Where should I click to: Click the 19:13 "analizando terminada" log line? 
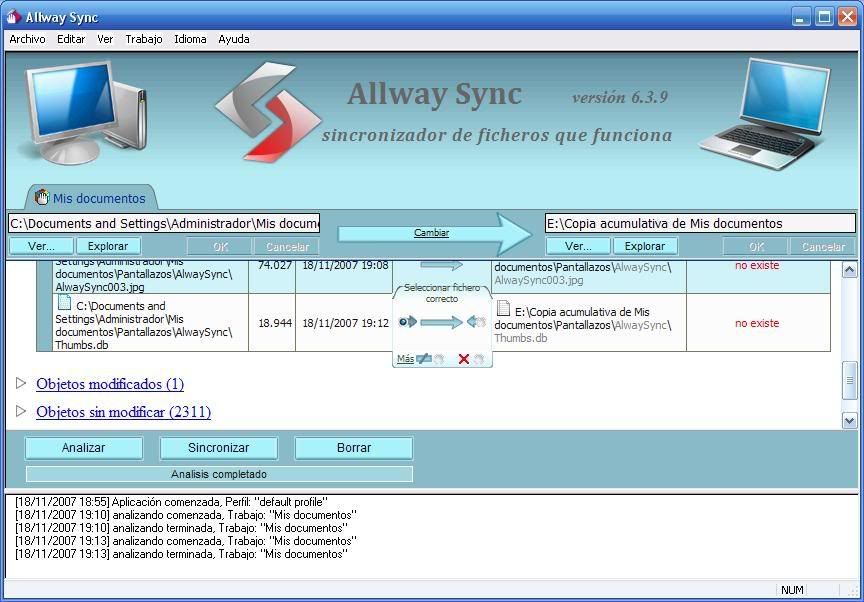tap(181, 554)
